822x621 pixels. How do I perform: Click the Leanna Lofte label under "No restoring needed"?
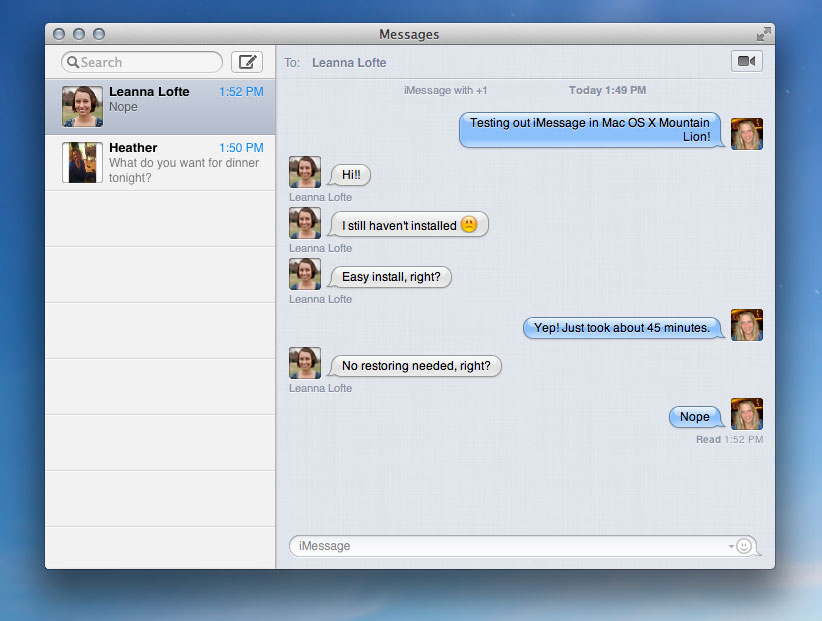tap(320, 388)
